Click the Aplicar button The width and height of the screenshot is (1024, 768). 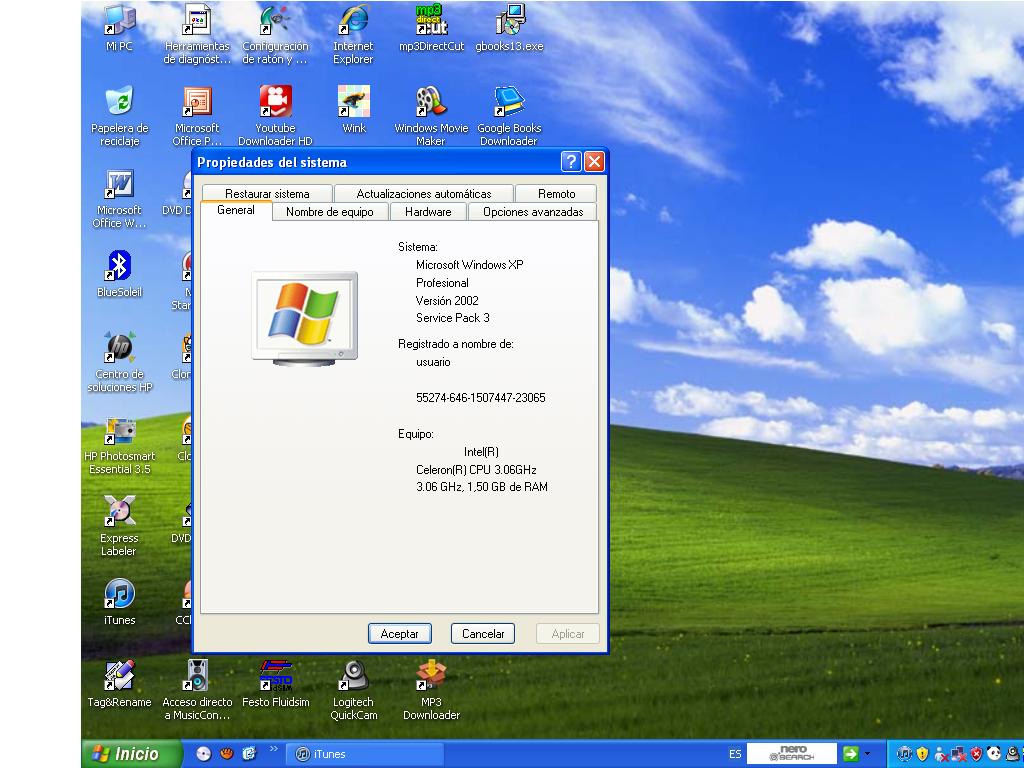coord(568,633)
